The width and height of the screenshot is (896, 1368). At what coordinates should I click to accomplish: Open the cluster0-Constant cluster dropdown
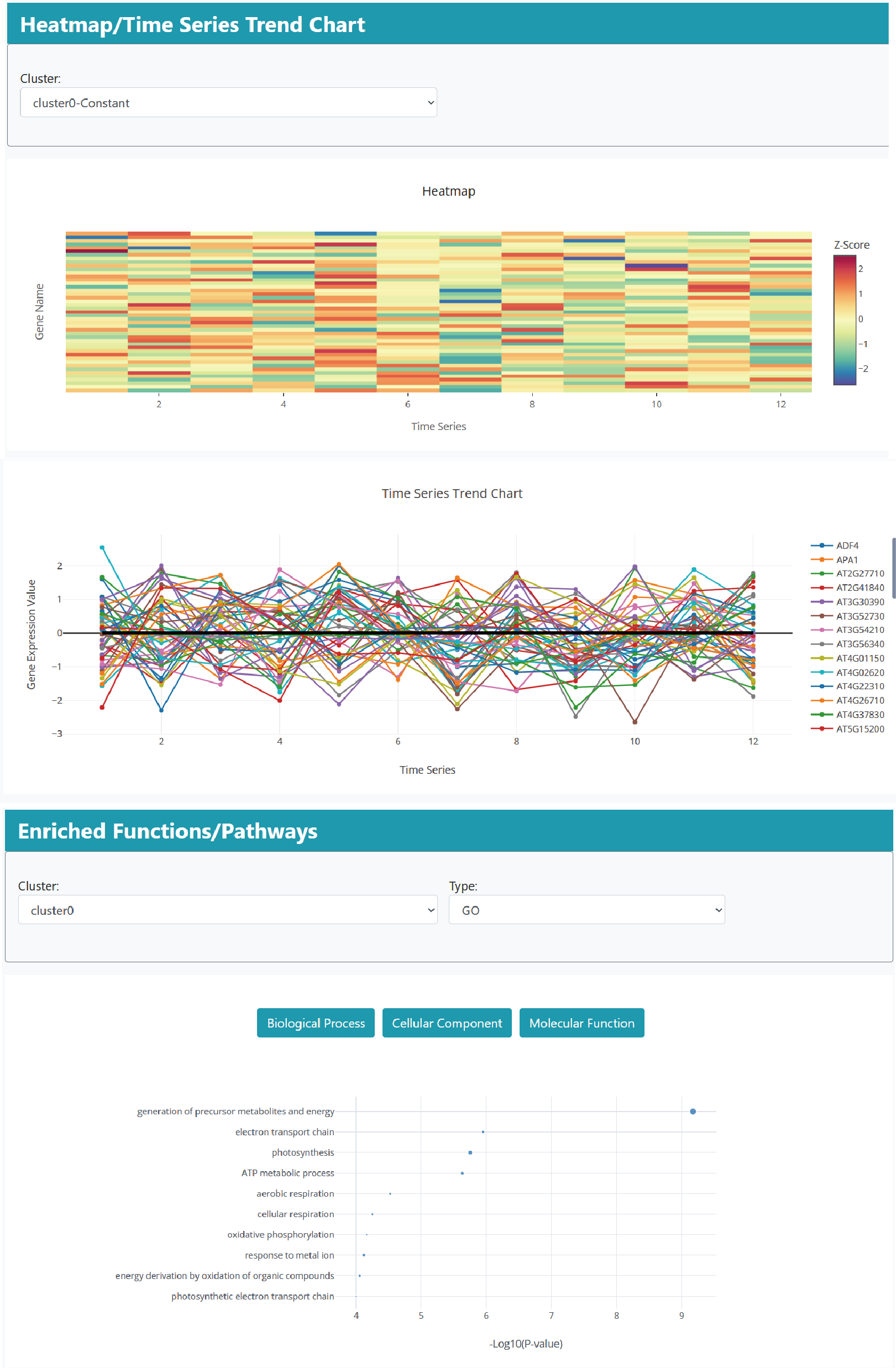[228, 103]
